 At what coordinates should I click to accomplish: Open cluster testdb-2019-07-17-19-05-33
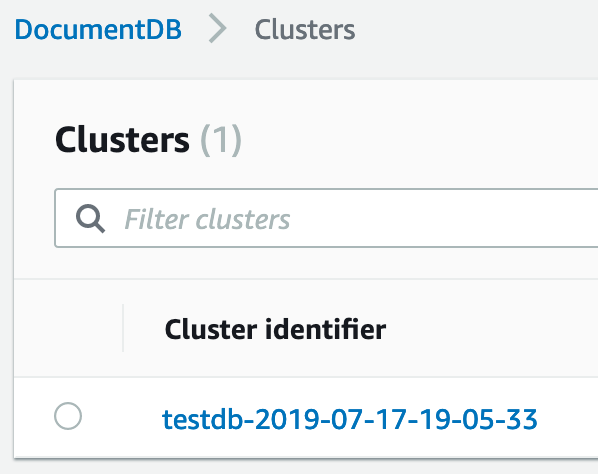click(350, 419)
